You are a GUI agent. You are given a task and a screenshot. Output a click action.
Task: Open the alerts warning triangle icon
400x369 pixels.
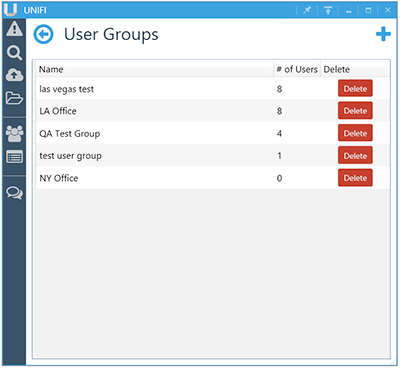[x=14, y=29]
